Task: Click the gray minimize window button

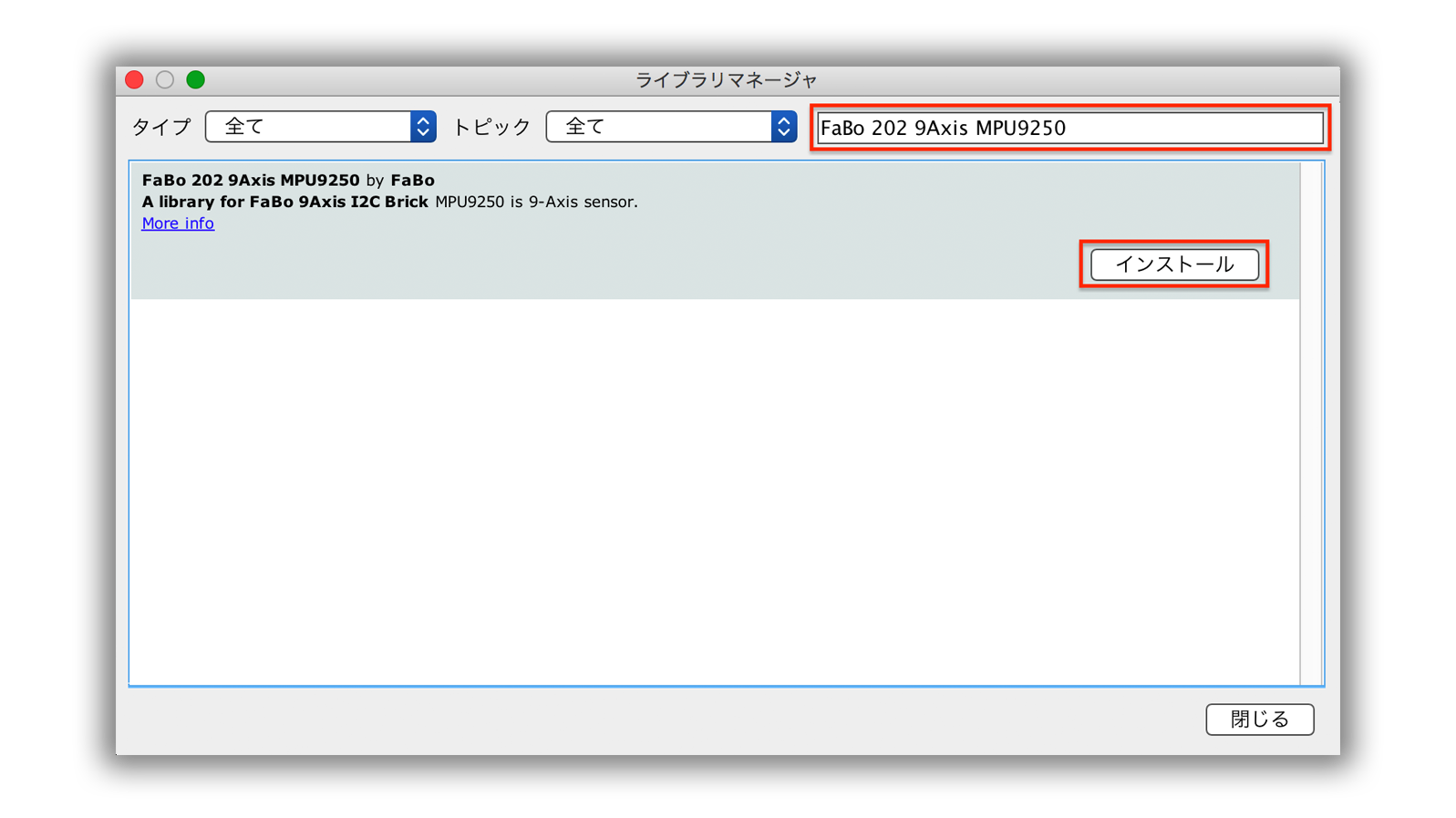Action: pyautogui.click(x=165, y=80)
